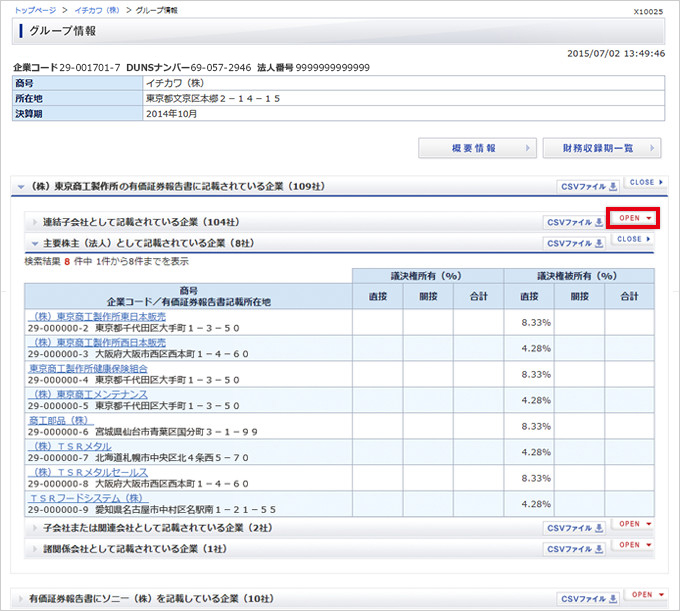This screenshot has height=611, width=680.
Task: Click 議決権被所有（%） column header
Action: [579, 276]
